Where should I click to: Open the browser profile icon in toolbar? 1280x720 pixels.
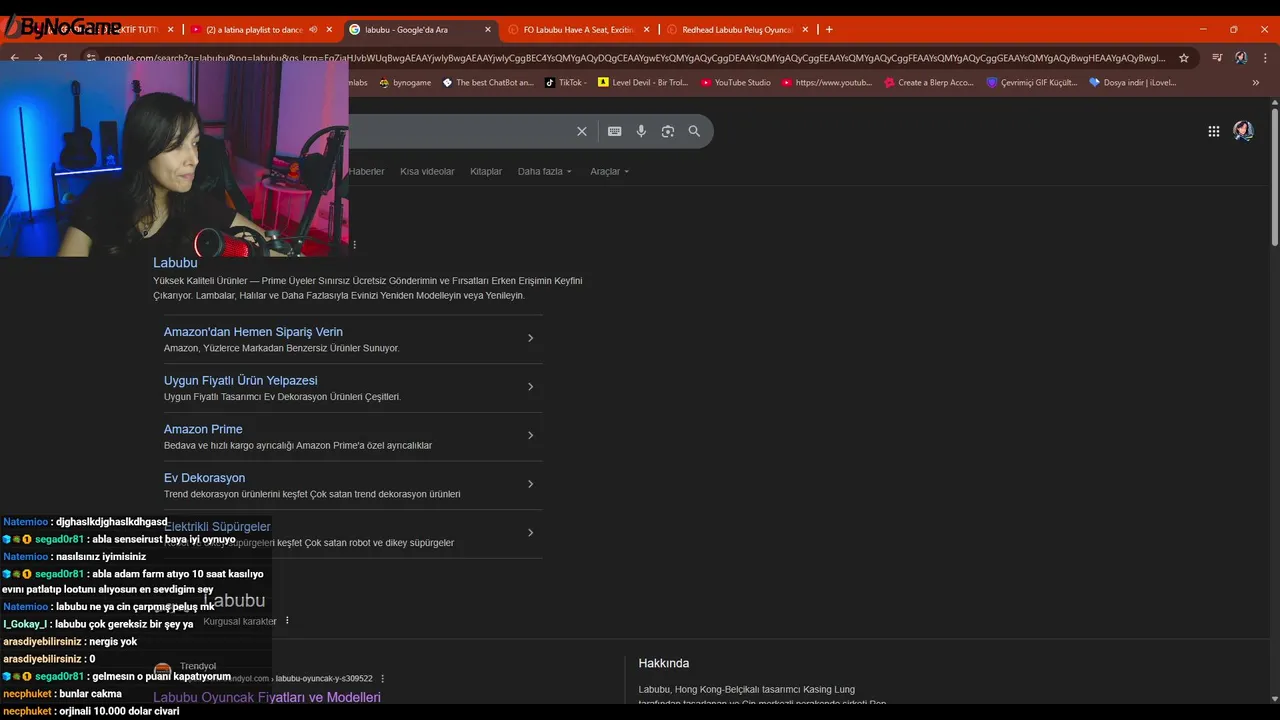pyautogui.click(x=1241, y=58)
